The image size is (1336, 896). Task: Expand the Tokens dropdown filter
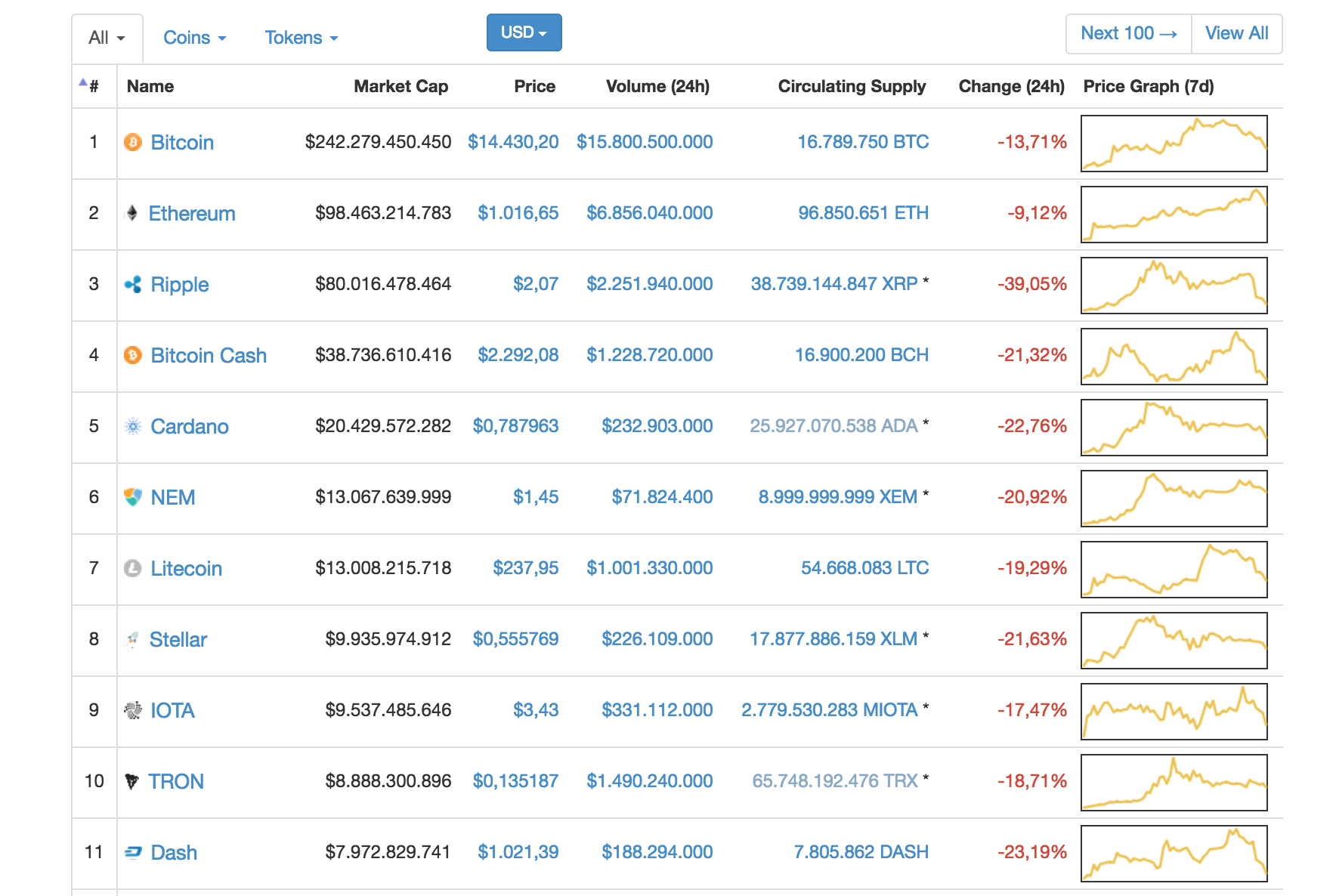[x=301, y=38]
